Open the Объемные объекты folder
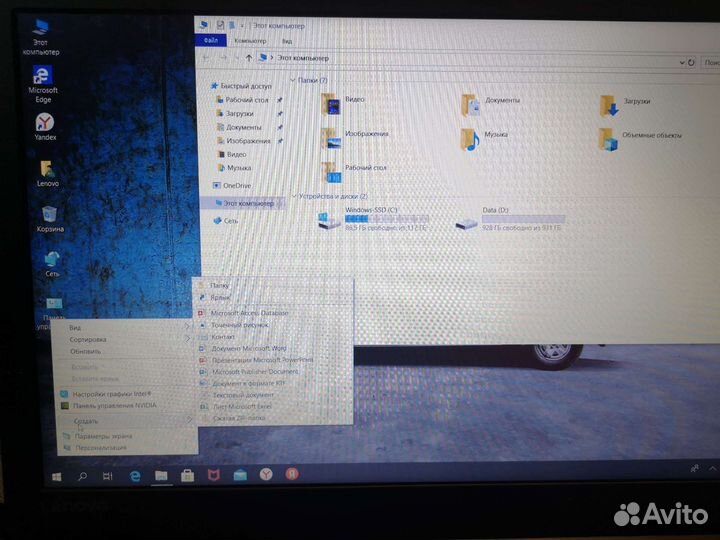Image resolution: width=720 pixels, height=540 pixels. [641, 140]
